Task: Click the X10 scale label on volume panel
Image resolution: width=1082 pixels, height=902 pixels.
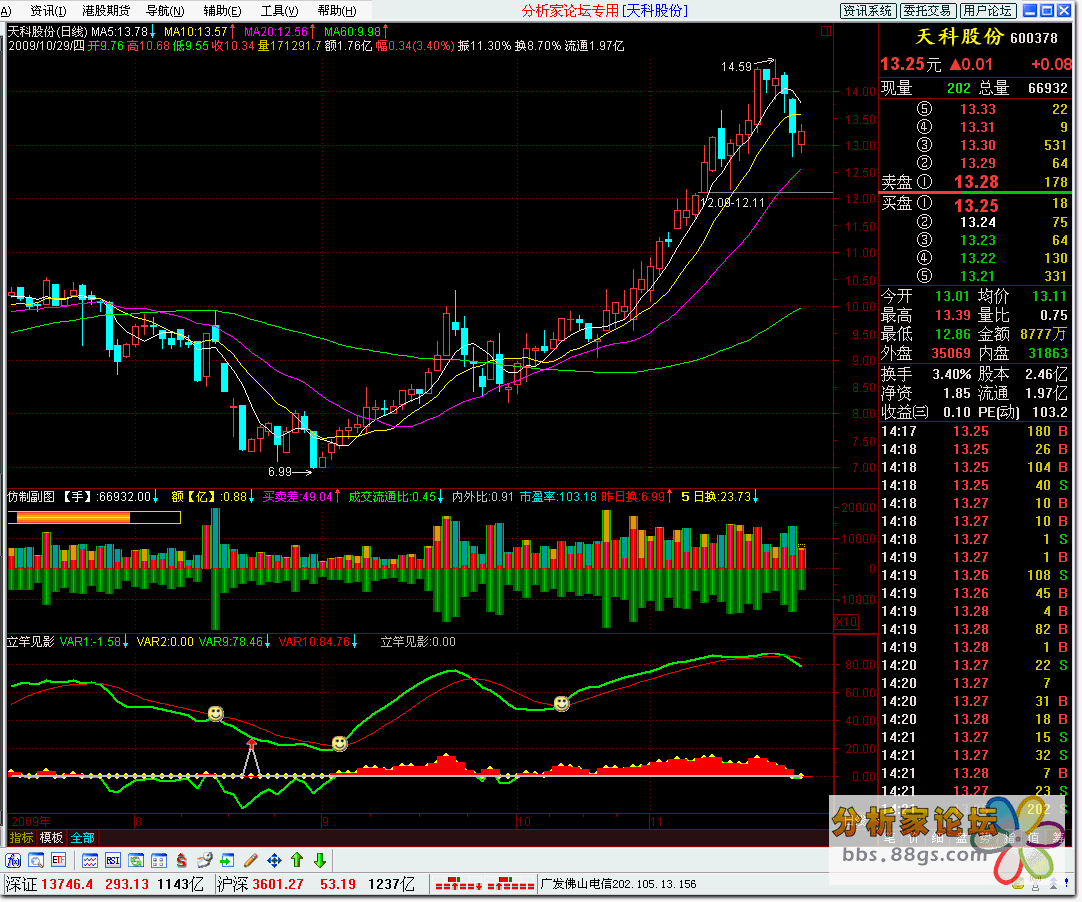Action: (x=846, y=622)
